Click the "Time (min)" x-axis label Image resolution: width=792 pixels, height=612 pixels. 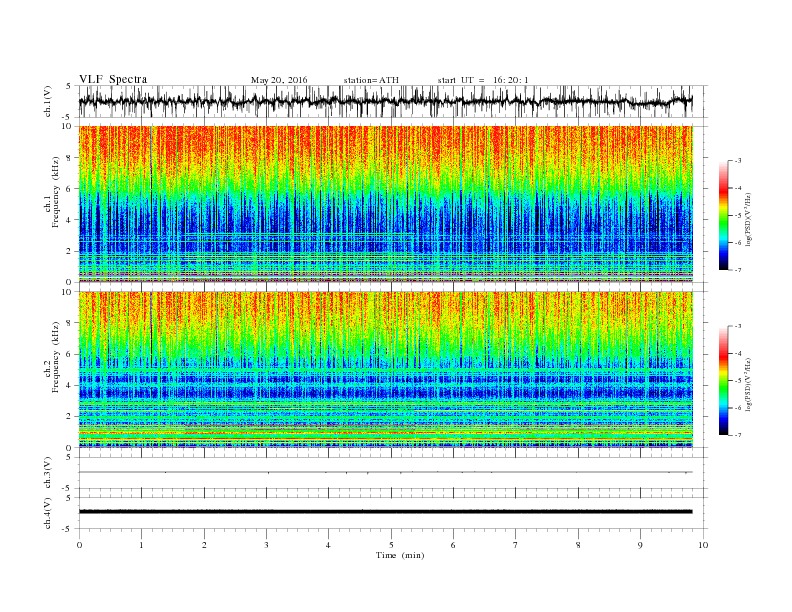(x=400, y=555)
